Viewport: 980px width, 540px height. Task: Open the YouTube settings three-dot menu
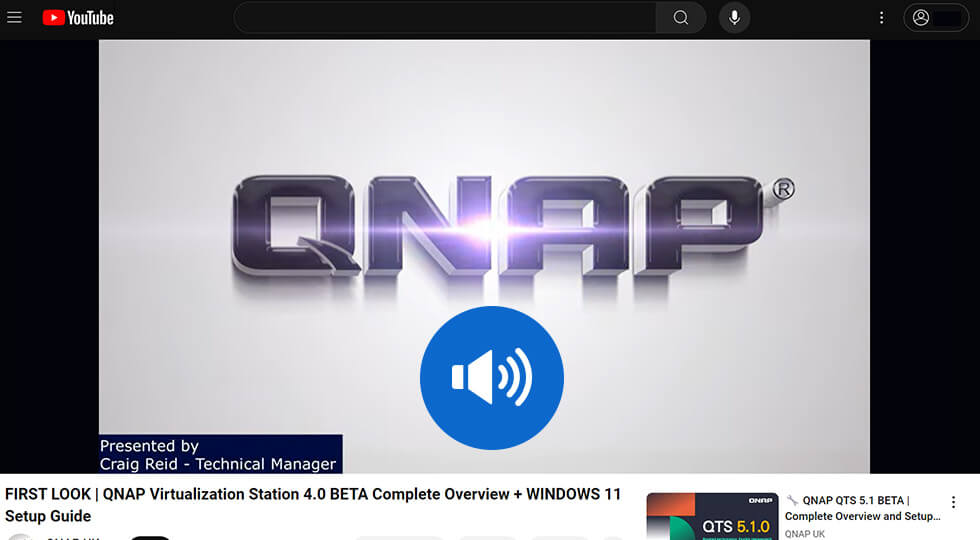881,17
